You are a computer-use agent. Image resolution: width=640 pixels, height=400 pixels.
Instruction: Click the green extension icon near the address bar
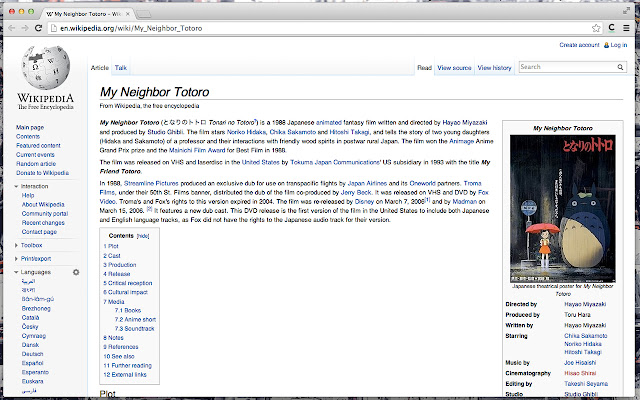[x=611, y=28]
